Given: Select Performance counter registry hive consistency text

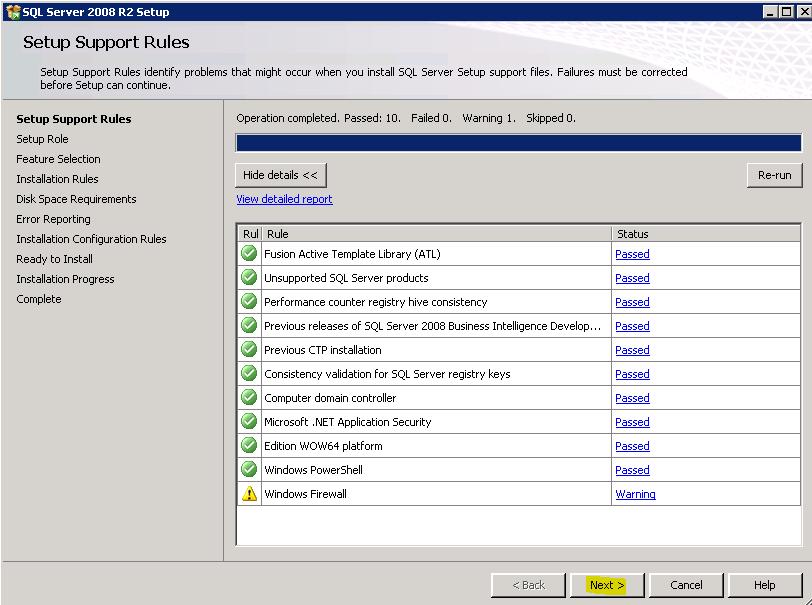Looking at the screenshot, I should click(375, 302).
